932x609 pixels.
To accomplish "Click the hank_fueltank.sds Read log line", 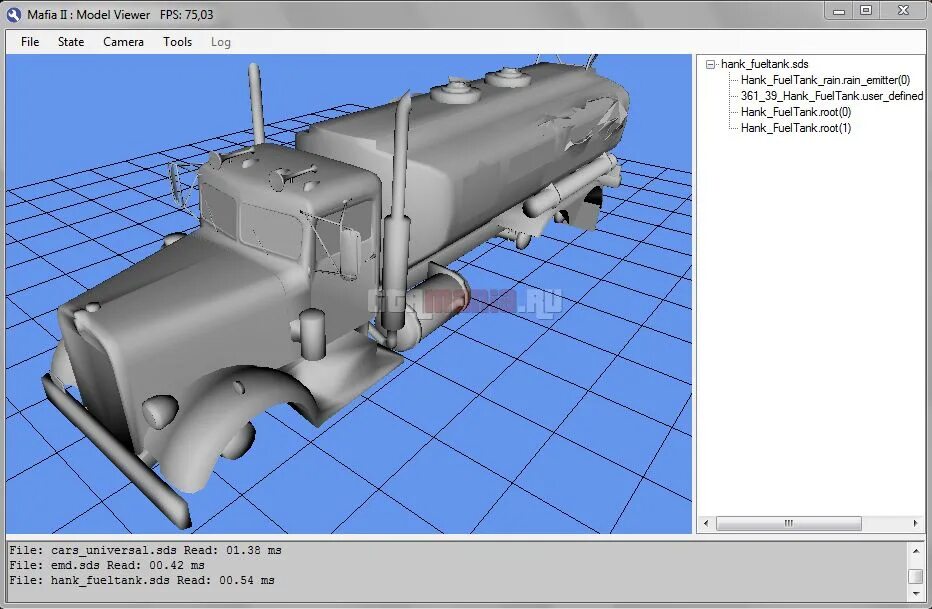I will click(x=141, y=580).
